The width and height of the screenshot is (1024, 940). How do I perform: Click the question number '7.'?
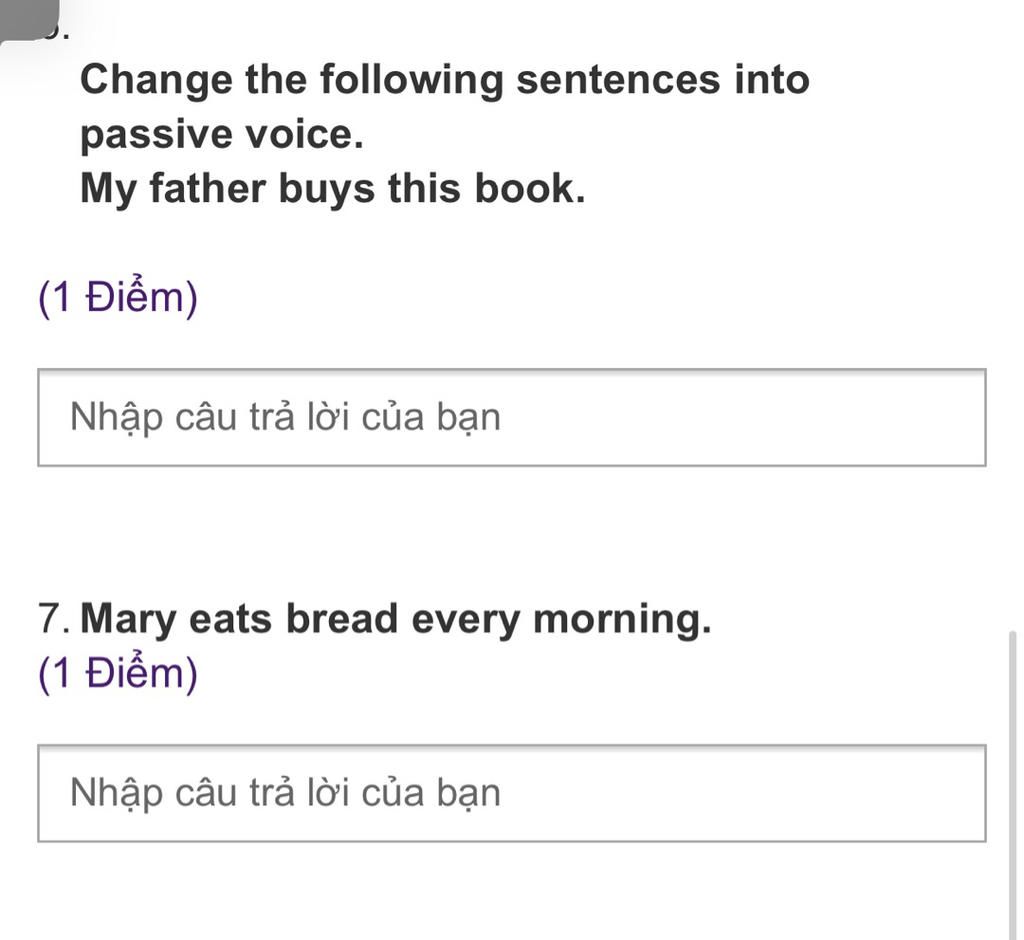coord(54,619)
